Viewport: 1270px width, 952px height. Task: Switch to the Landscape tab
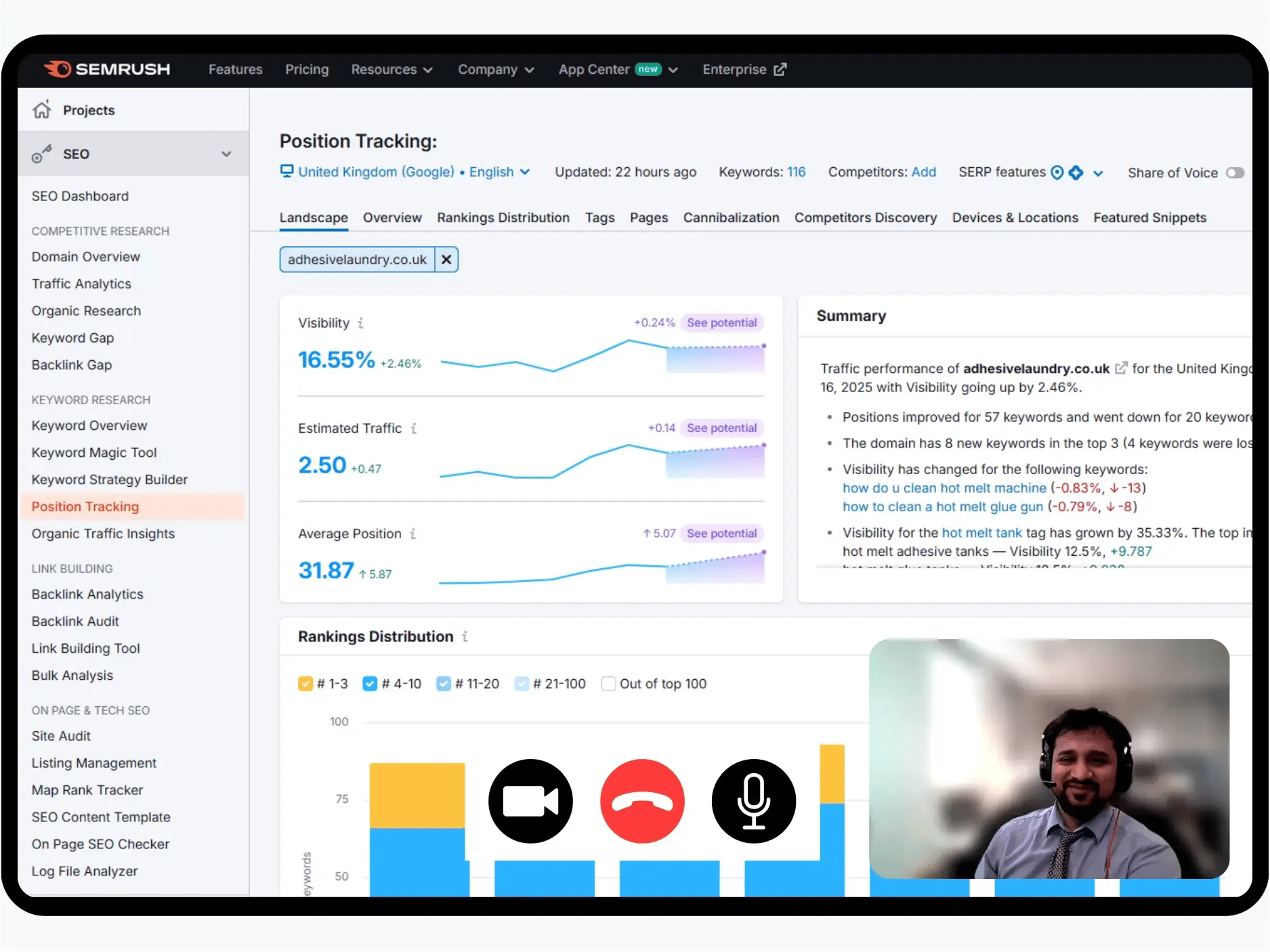314,218
